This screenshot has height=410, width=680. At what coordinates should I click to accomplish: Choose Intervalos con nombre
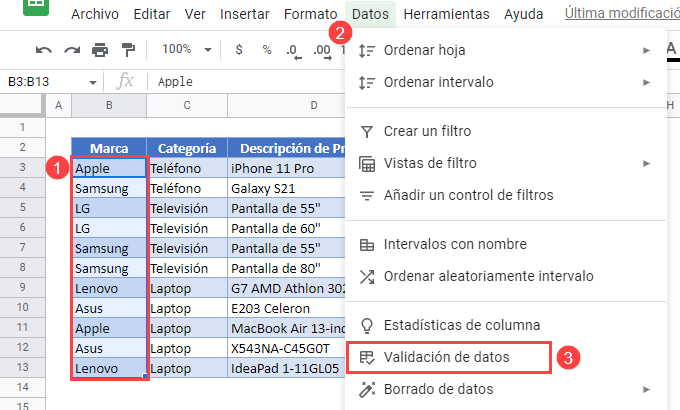coord(506,244)
